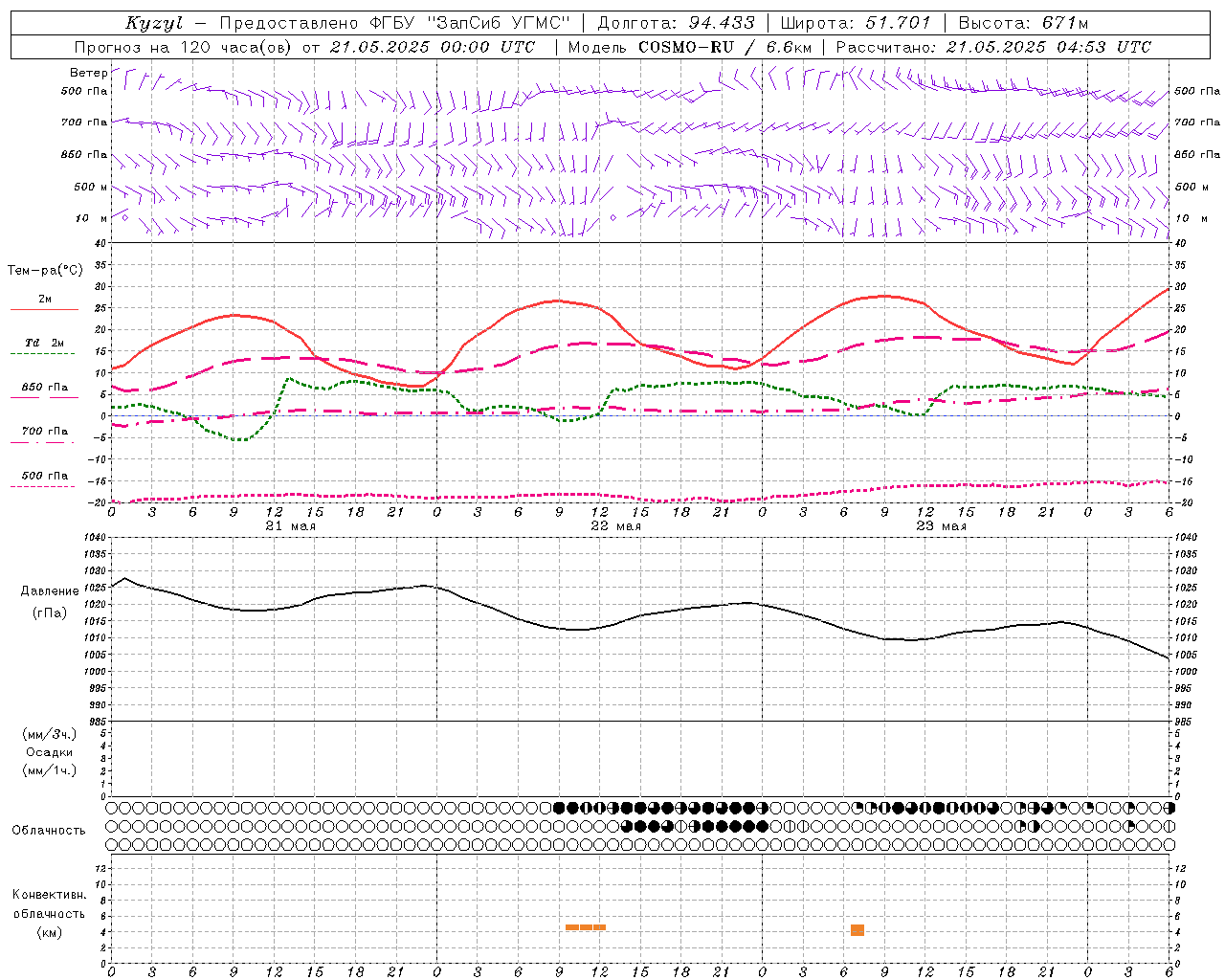The width and height of the screenshot is (1225, 980).
Task: Click the "Рассчитано: 21.05.2025 04:53 UTC" timestamp
Action: pyautogui.click(x=993, y=47)
